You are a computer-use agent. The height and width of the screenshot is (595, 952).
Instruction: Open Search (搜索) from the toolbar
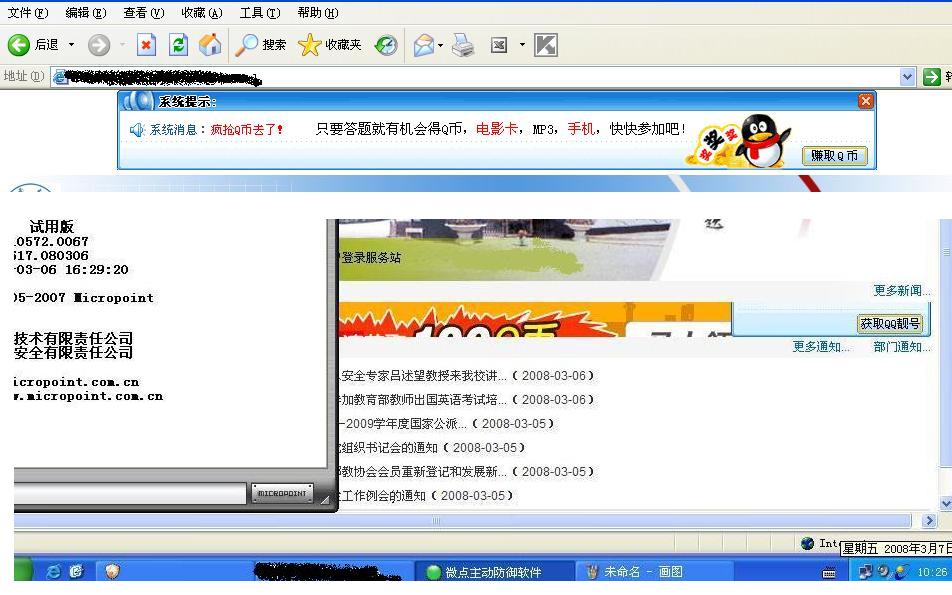[x=261, y=45]
